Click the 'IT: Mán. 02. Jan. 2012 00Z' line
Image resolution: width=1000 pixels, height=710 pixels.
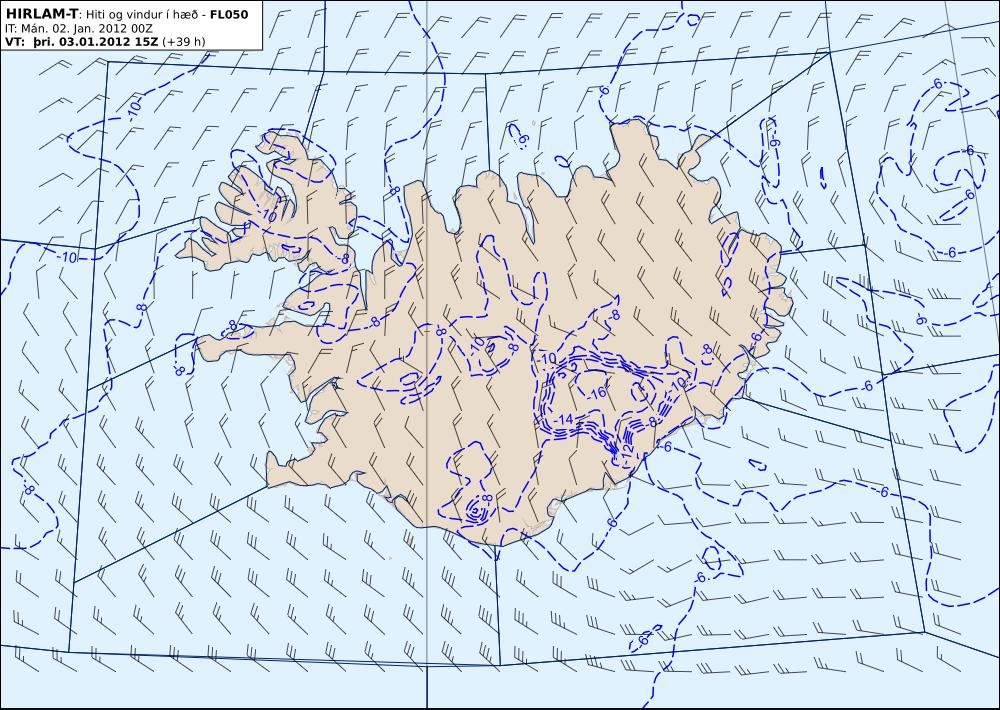coord(78,28)
